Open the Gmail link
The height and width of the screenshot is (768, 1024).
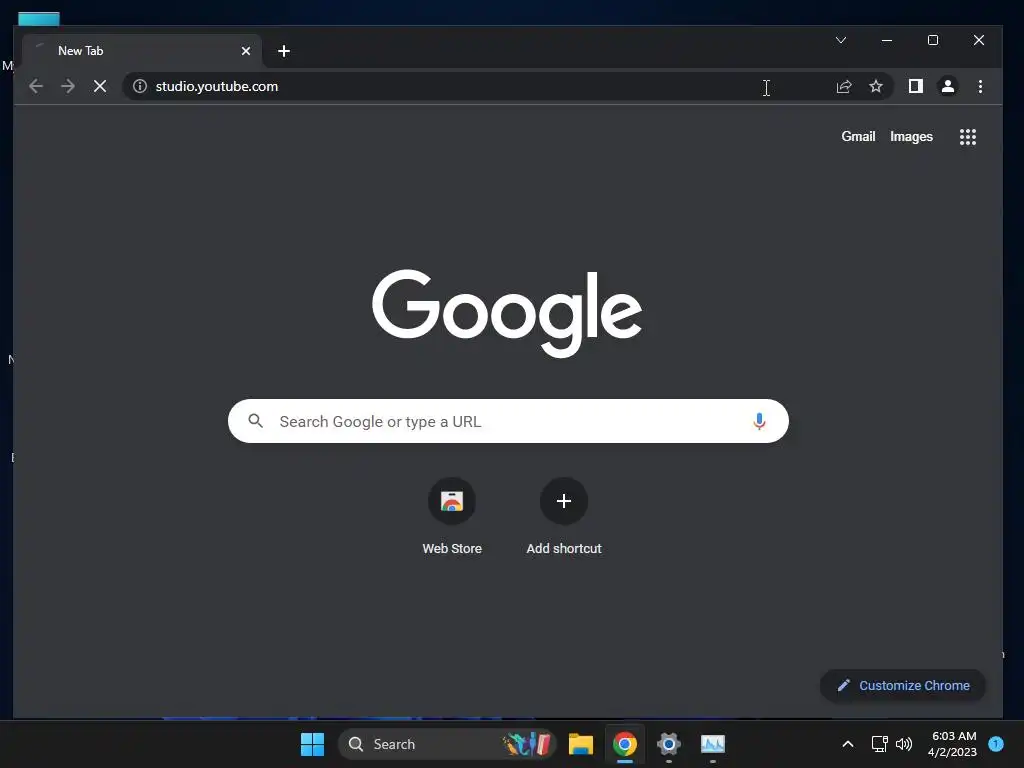tap(858, 136)
